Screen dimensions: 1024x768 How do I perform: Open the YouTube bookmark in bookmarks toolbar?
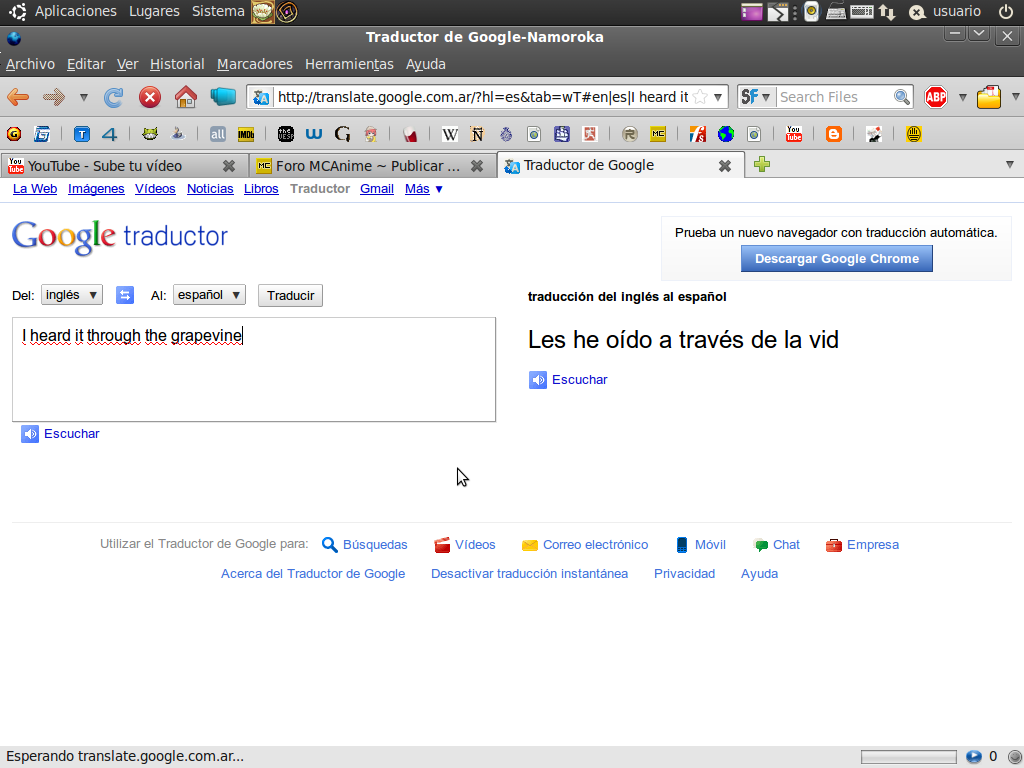click(793, 134)
